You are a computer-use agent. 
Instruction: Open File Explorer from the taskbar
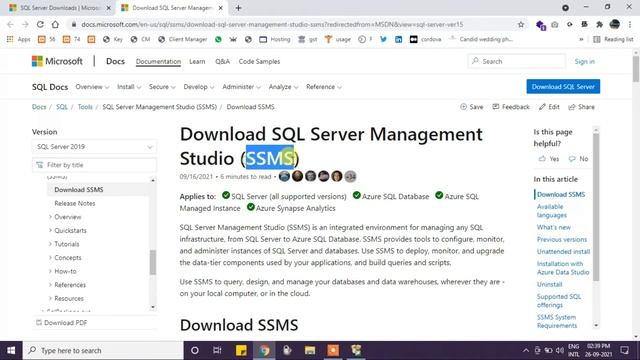tap(310, 350)
